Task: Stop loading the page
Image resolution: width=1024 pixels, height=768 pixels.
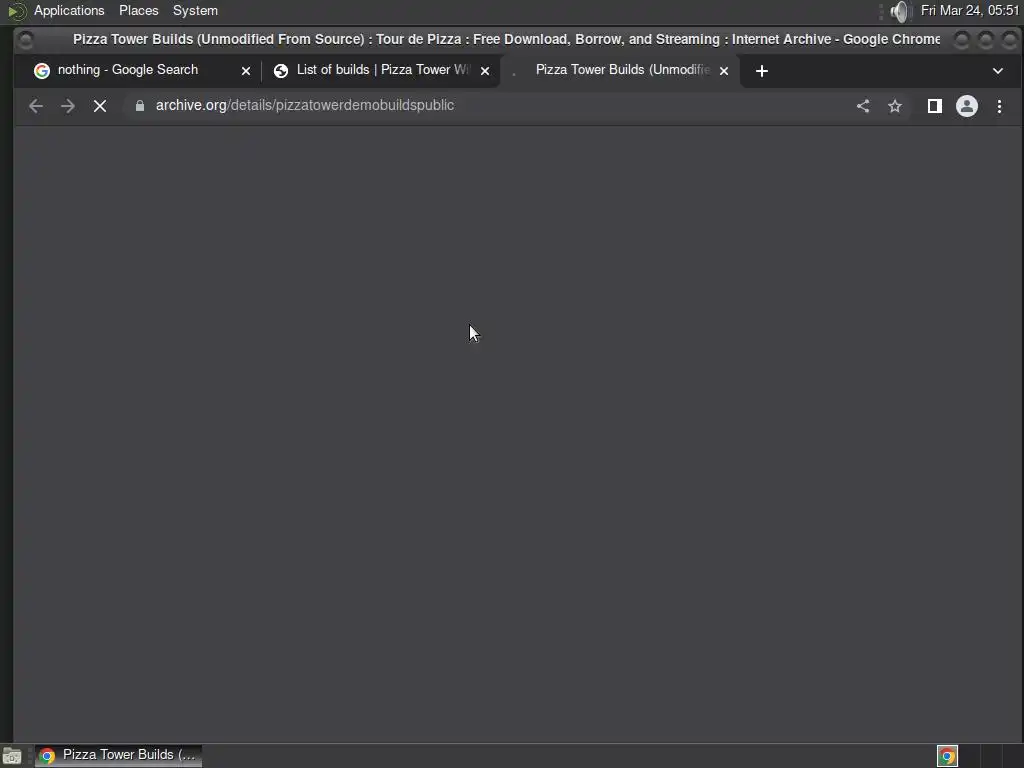Action: tap(100, 106)
